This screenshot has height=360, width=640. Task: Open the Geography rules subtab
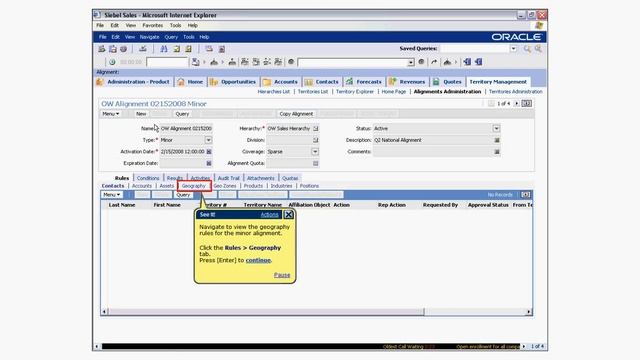(x=194, y=186)
